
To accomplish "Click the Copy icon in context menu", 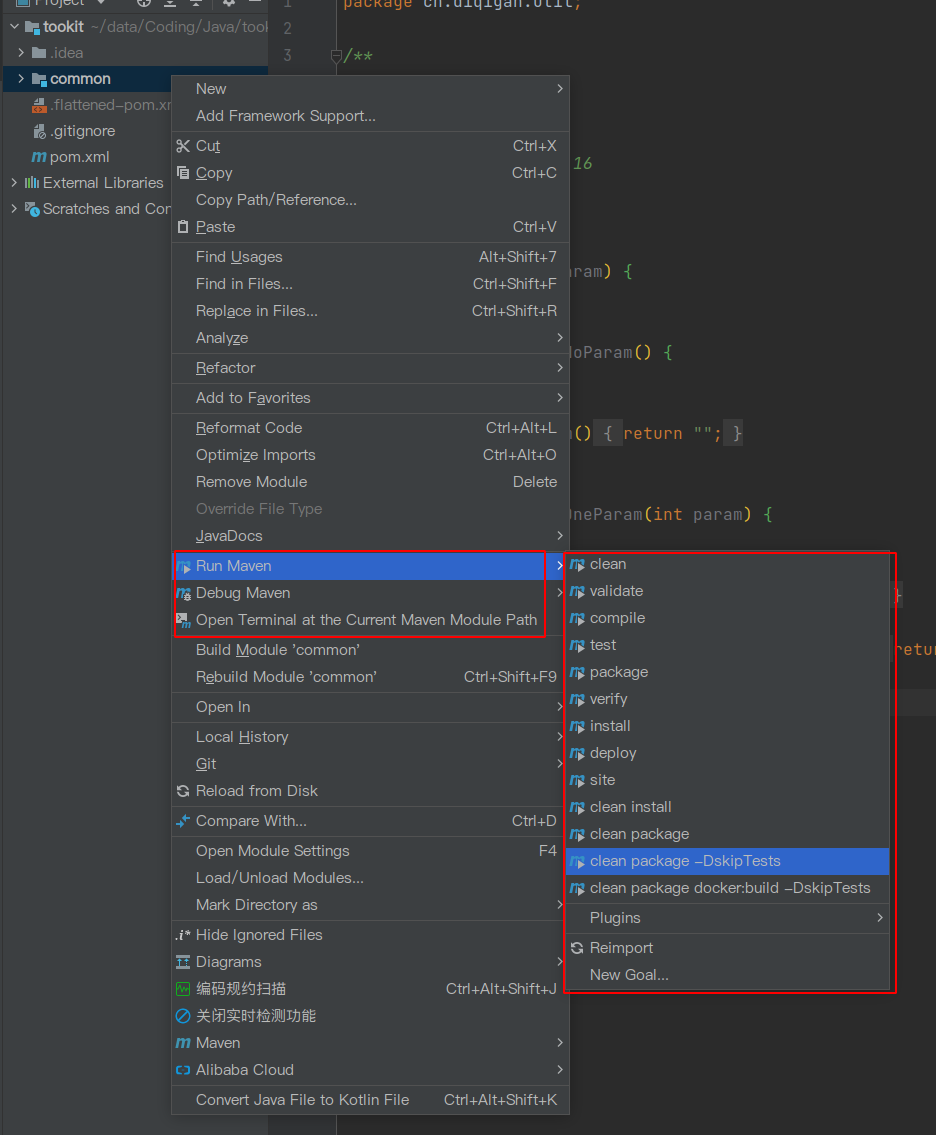I will click(x=183, y=173).
